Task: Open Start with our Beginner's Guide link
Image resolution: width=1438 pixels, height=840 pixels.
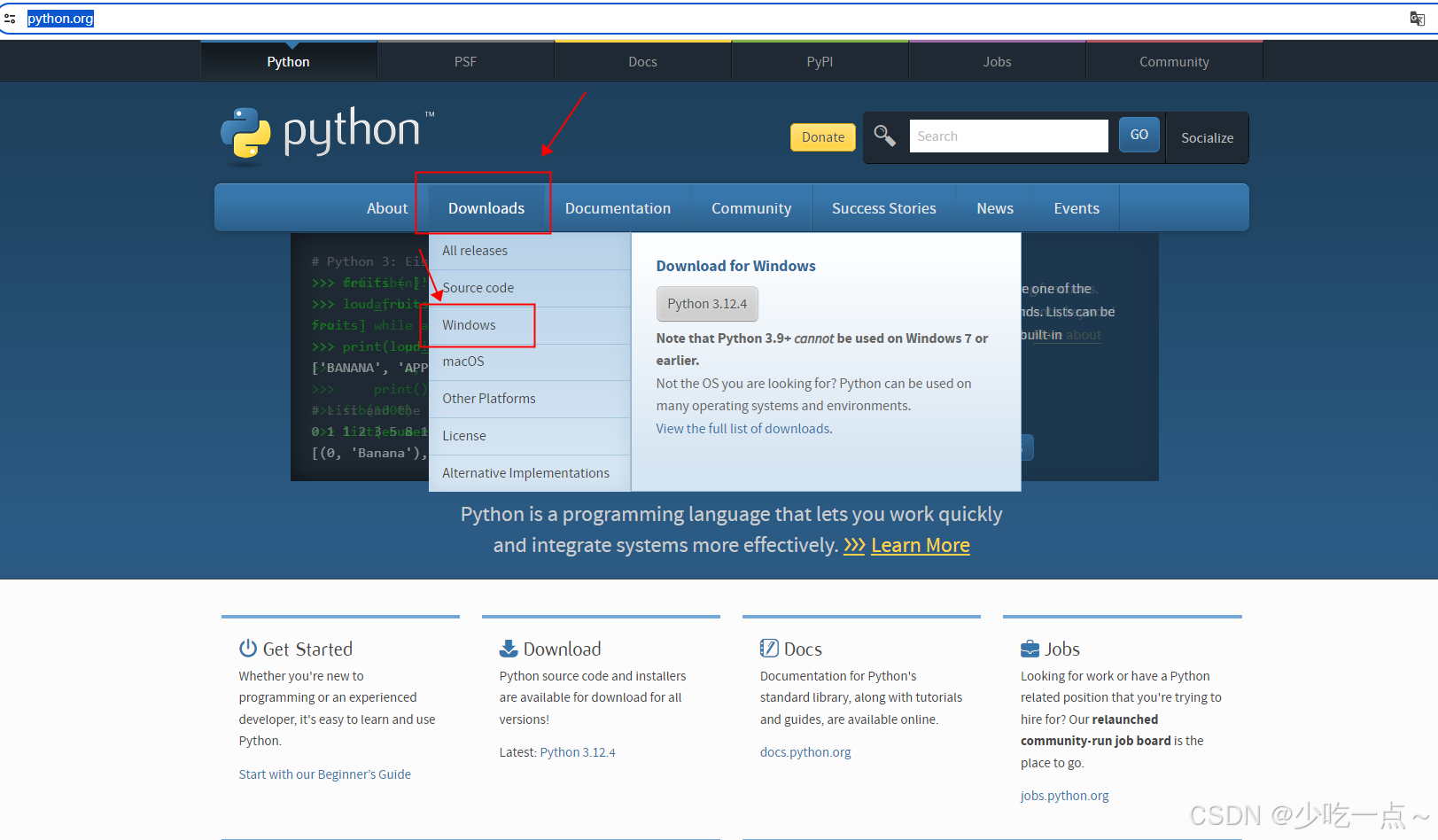Action: click(x=325, y=774)
